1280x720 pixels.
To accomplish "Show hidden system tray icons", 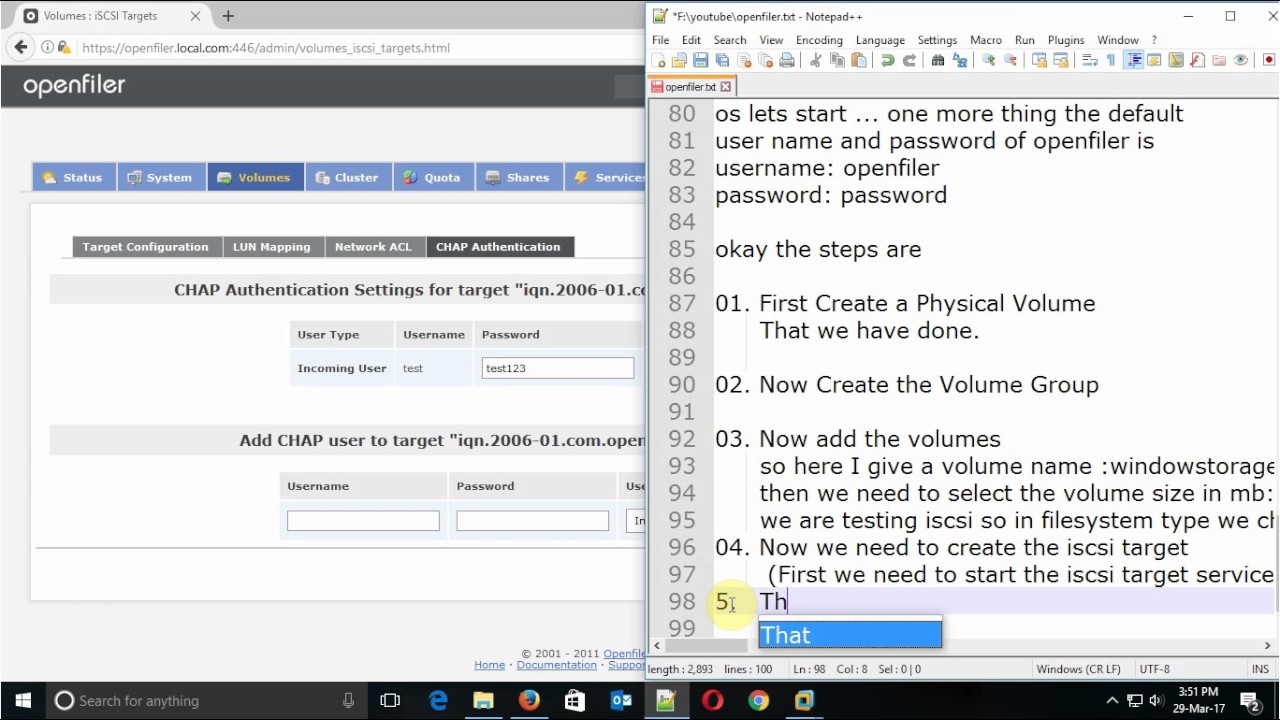I will coord(1112,701).
